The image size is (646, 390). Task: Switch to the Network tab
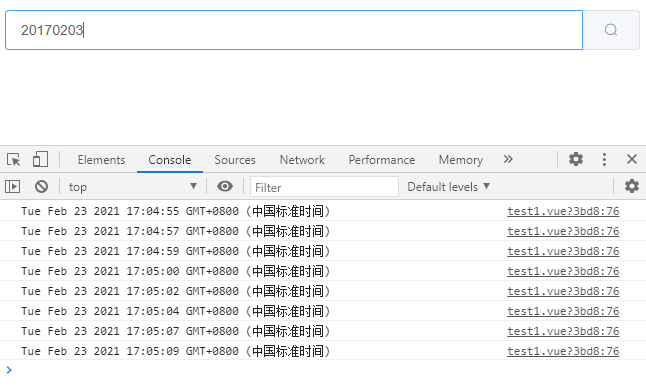point(302,159)
